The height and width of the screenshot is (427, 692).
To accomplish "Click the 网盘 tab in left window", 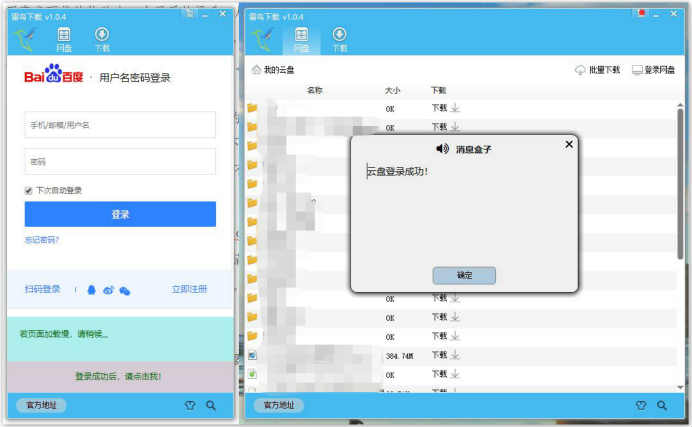I will tap(64, 39).
